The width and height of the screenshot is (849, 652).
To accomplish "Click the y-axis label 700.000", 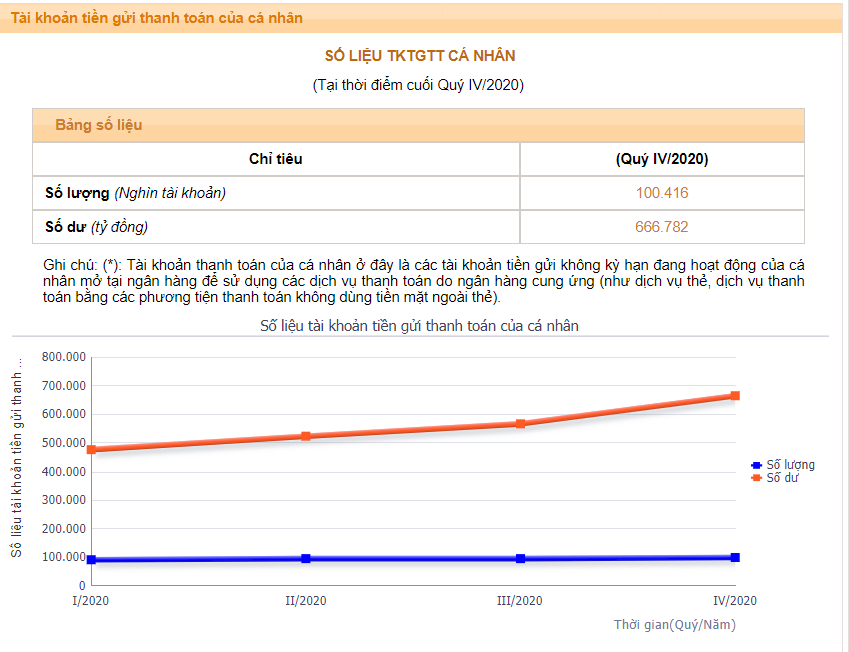I will (64, 386).
